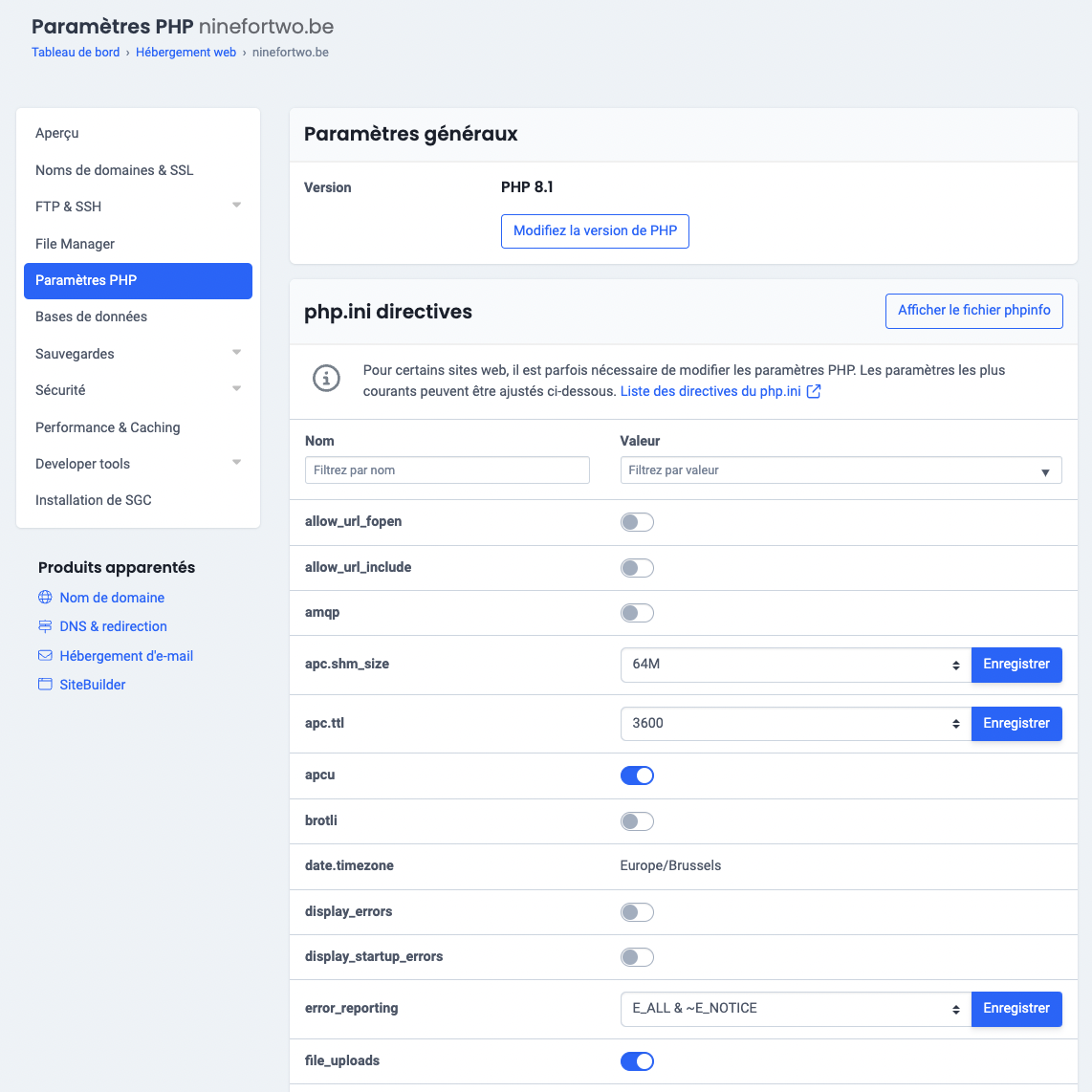This screenshot has width=1092, height=1092.
Task: Turn on display_errors toggle
Action: pyautogui.click(x=637, y=912)
